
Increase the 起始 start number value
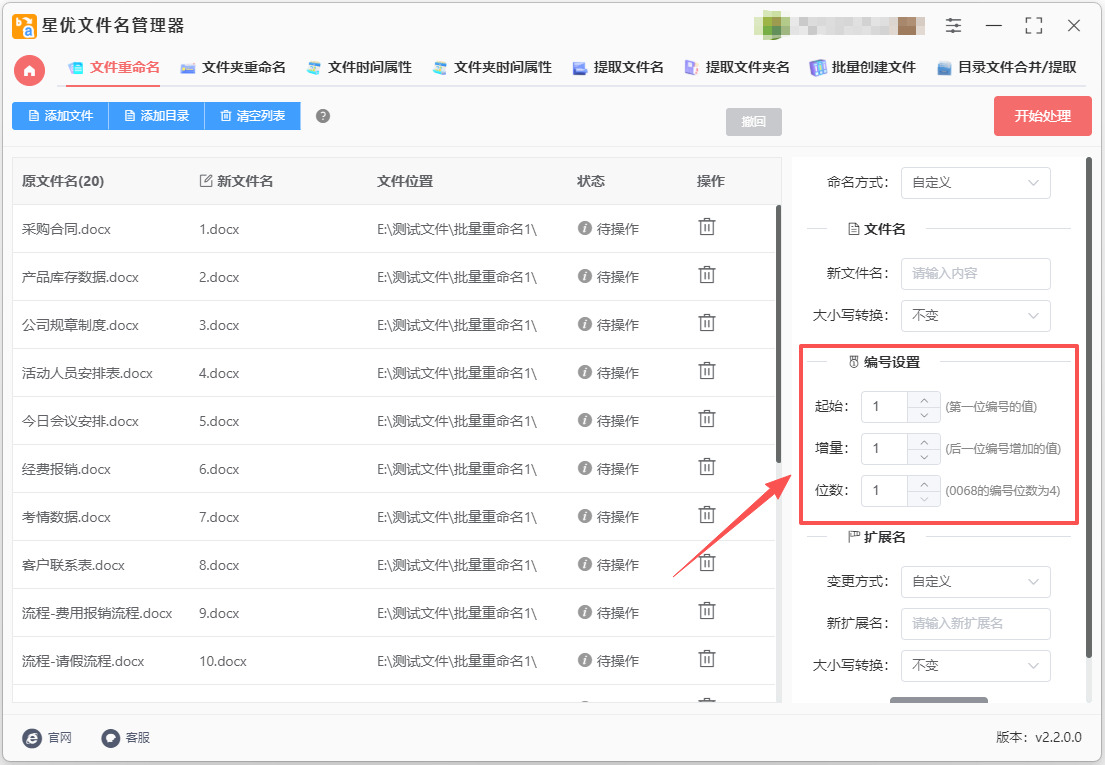tap(923, 399)
